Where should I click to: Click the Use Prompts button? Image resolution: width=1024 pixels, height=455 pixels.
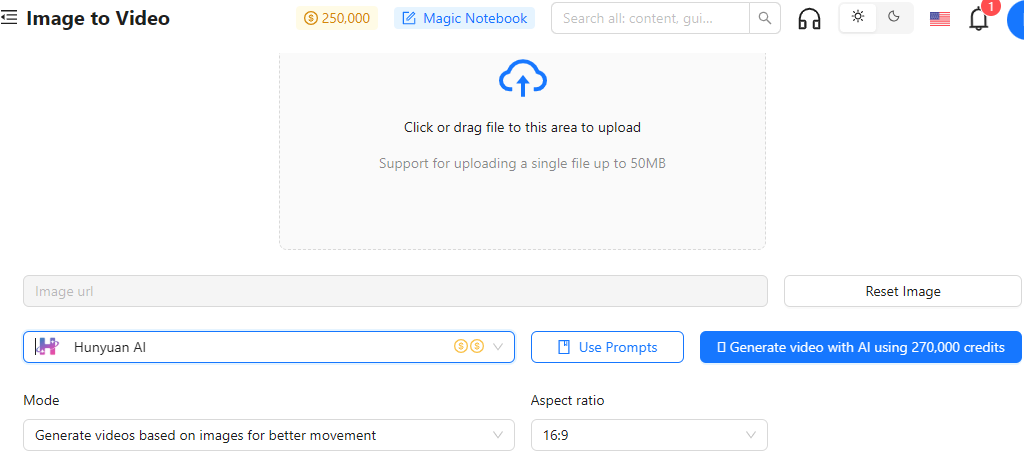coord(607,347)
